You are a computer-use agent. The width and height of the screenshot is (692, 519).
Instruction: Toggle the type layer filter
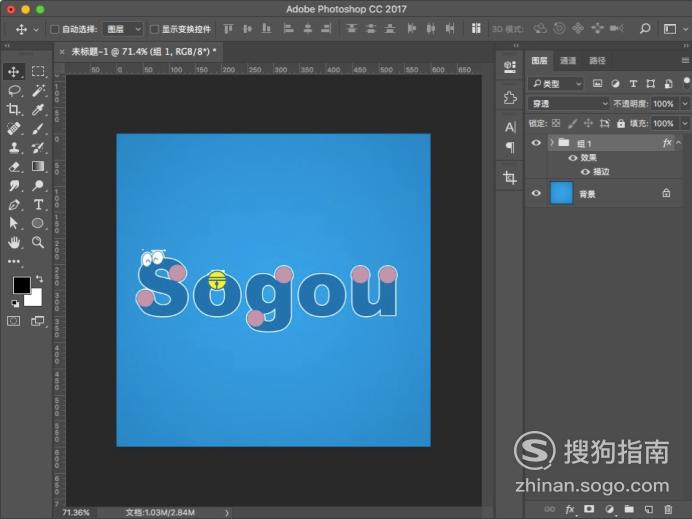[633, 83]
